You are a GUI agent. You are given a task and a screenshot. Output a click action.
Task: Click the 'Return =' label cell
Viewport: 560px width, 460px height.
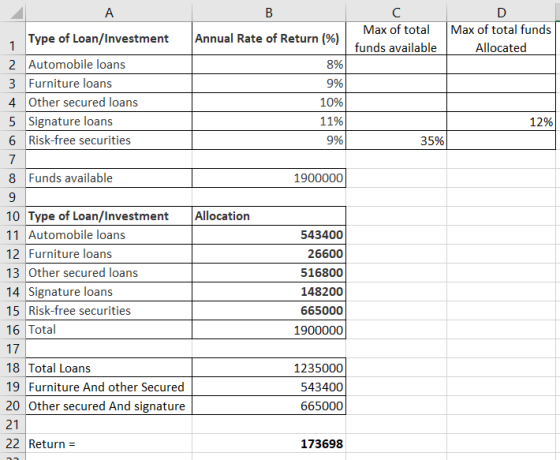pos(109,444)
